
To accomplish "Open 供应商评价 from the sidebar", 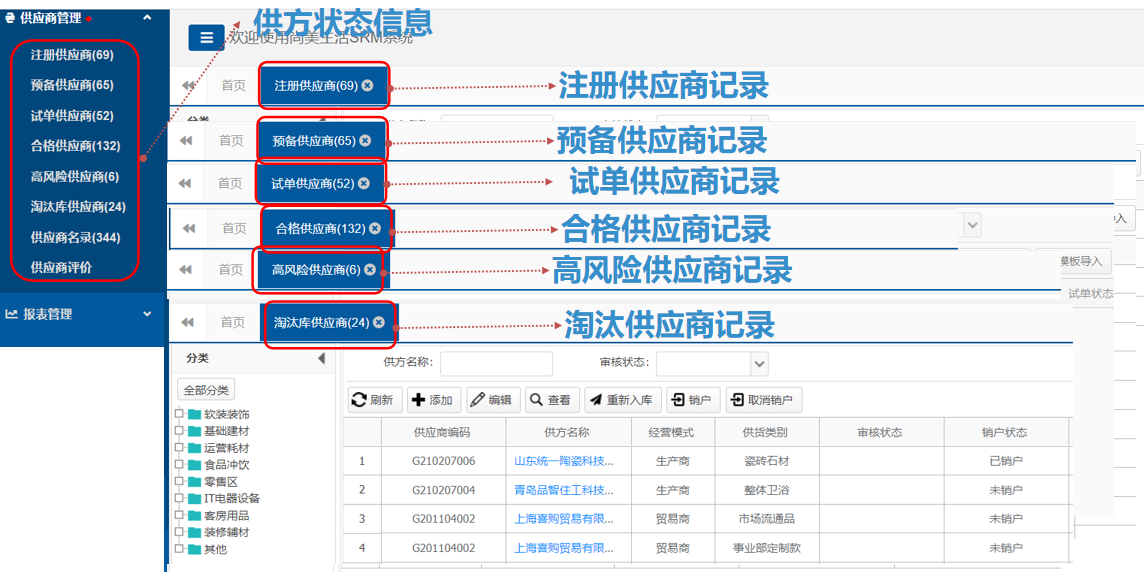I will pos(61,268).
